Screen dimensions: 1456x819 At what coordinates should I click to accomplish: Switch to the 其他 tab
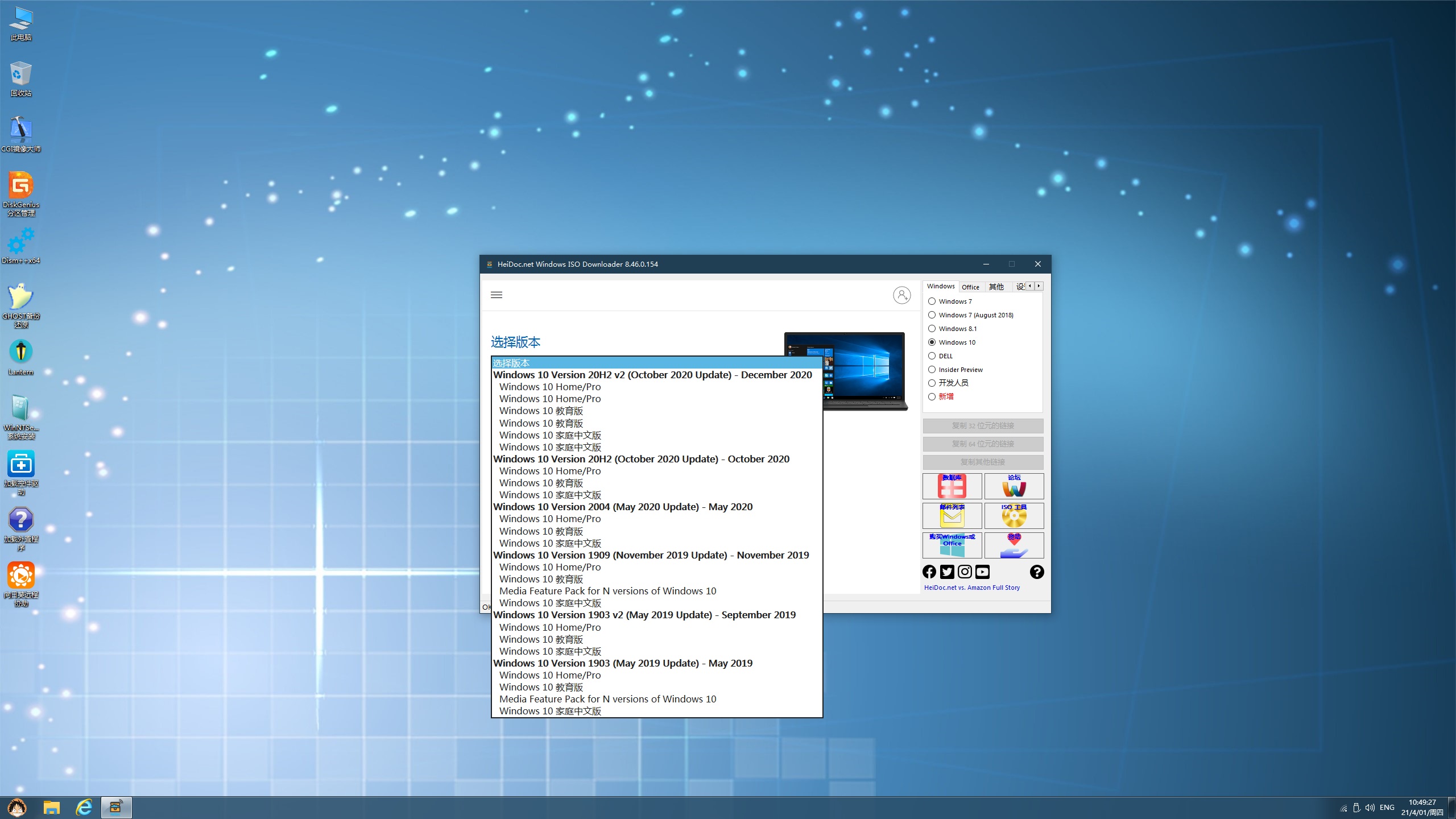pyautogui.click(x=996, y=287)
